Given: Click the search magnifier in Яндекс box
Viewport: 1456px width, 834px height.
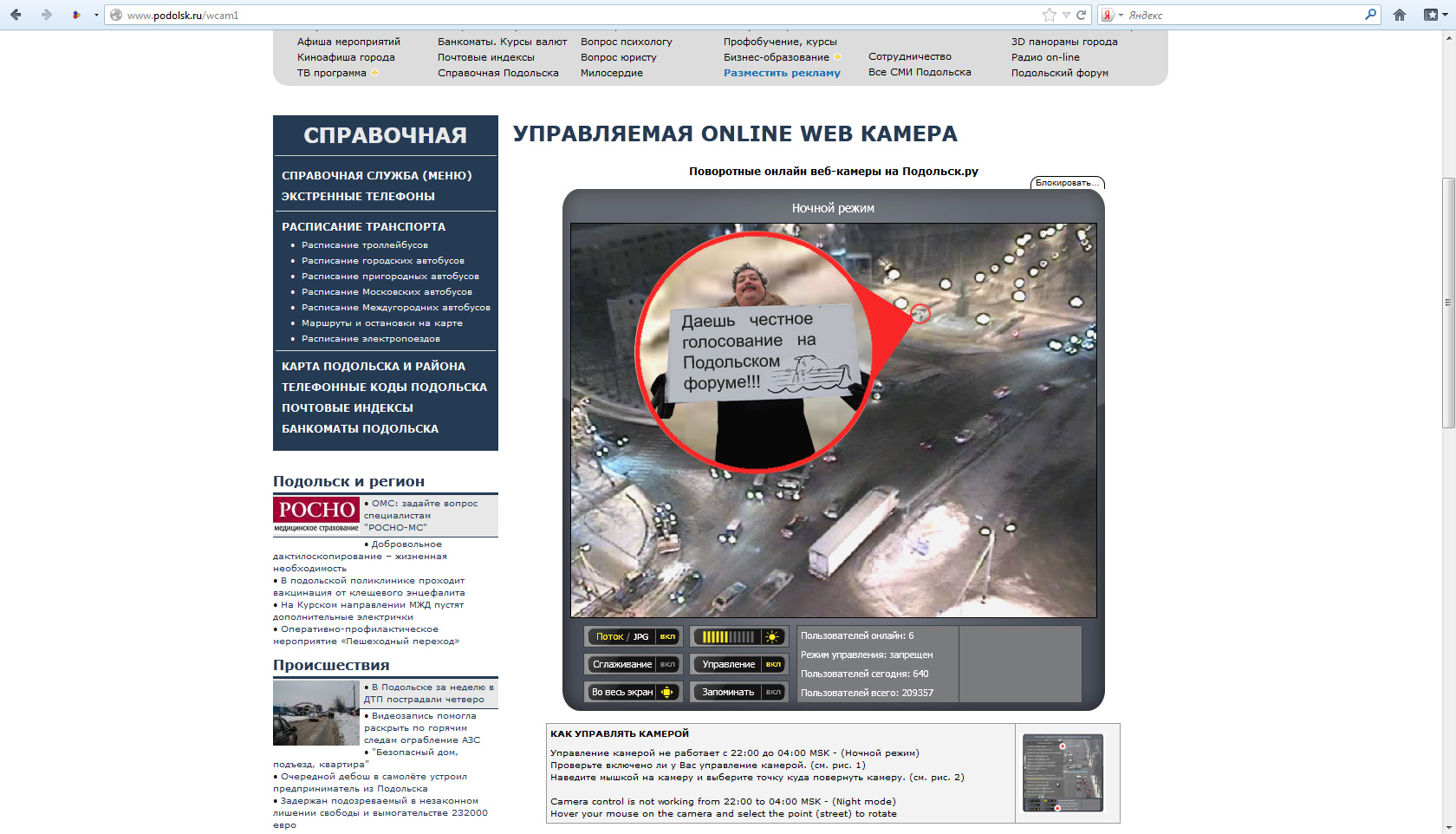Looking at the screenshot, I should point(1370,15).
